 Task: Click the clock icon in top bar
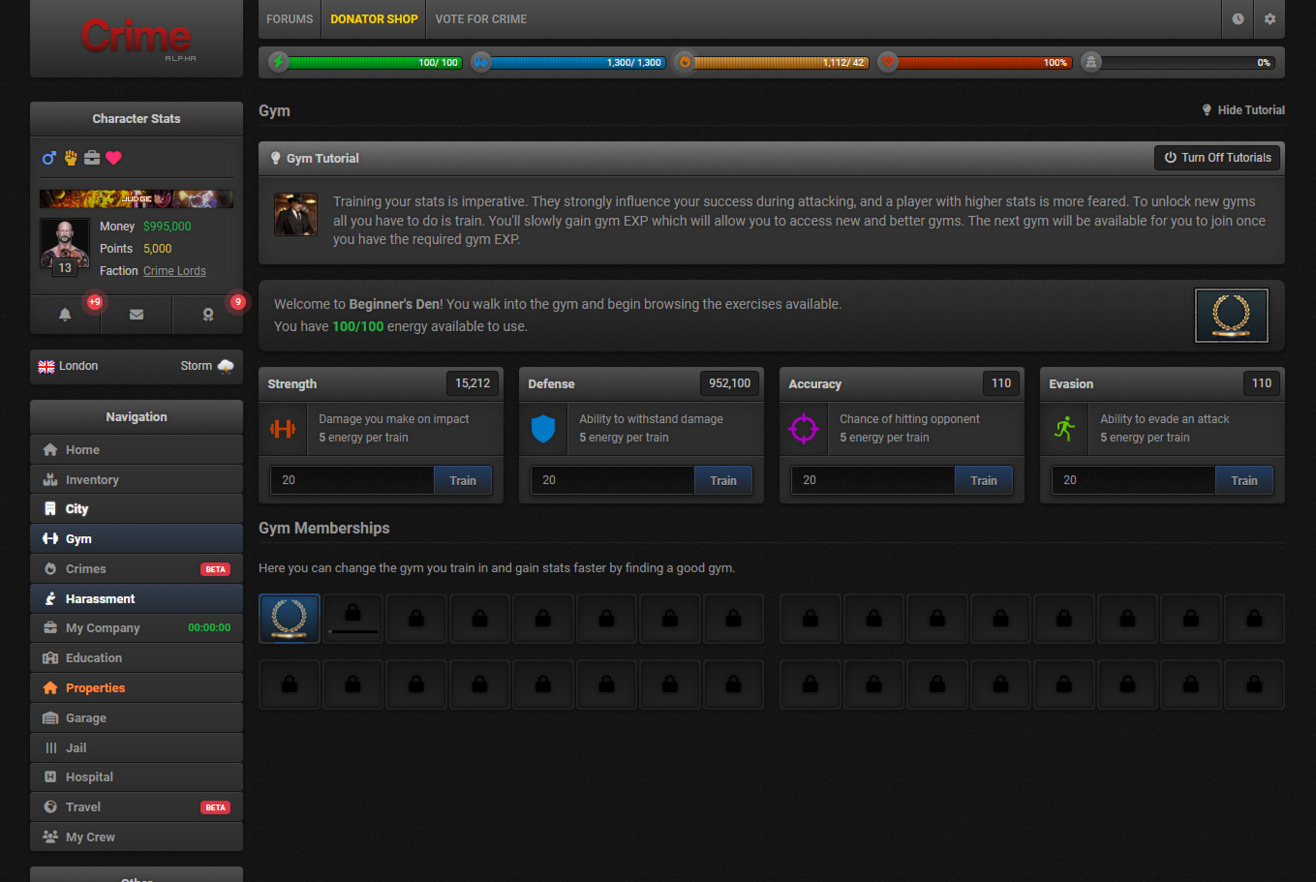click(x=1238, y=19)
